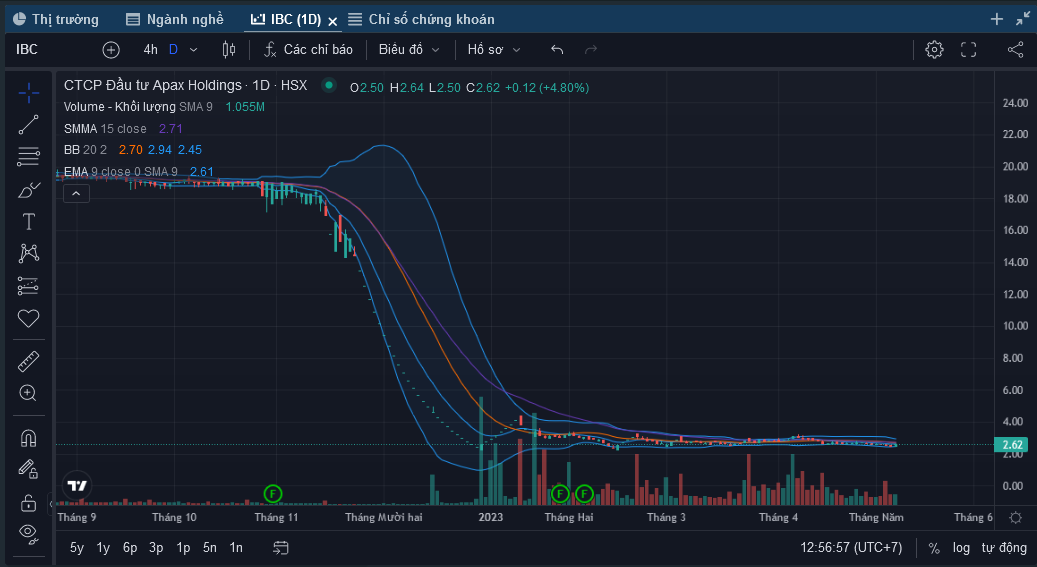Set range to 1n

[x=236, y=548]
